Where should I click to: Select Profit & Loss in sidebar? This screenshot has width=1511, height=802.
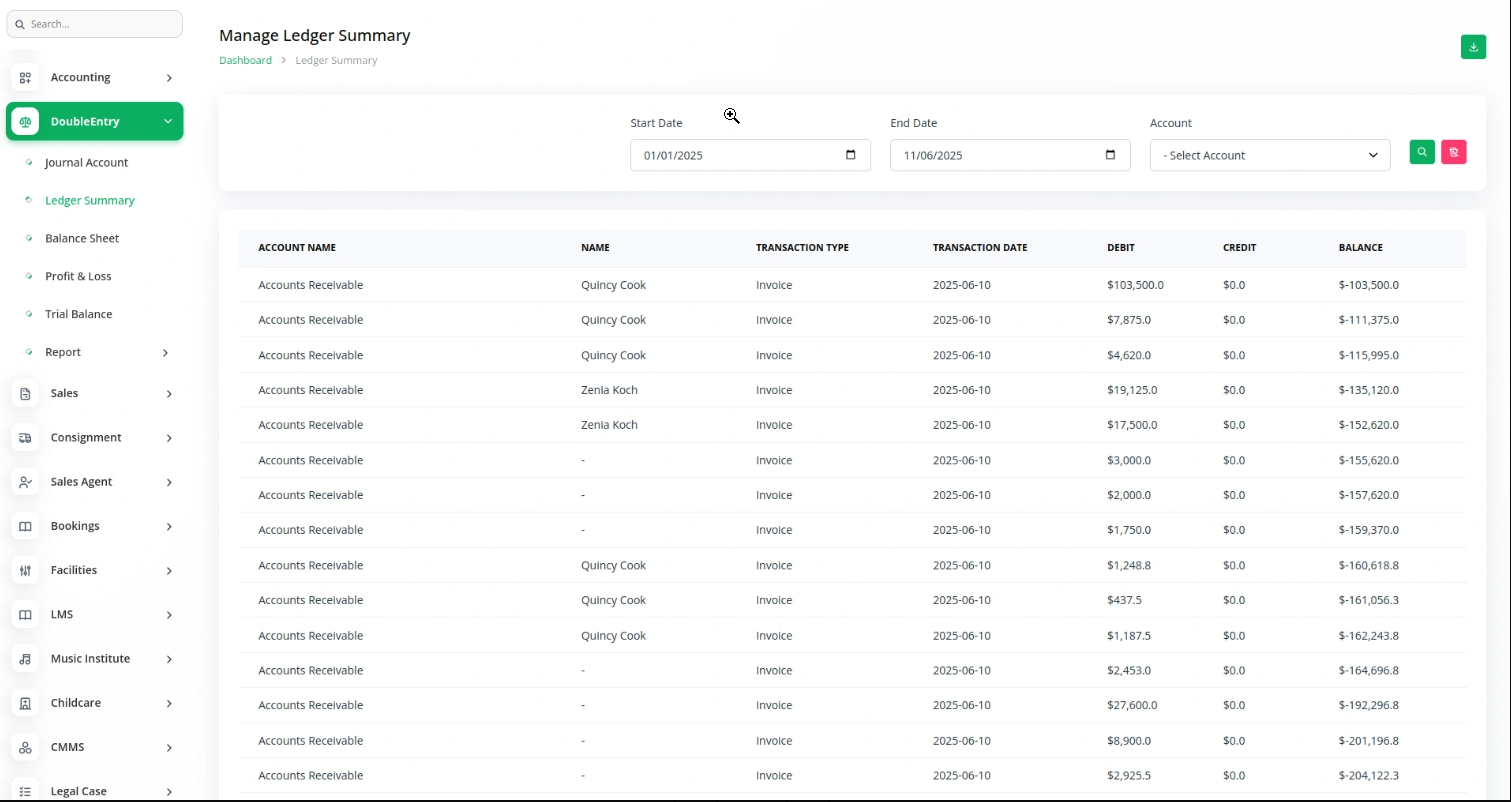click(78, 276)
